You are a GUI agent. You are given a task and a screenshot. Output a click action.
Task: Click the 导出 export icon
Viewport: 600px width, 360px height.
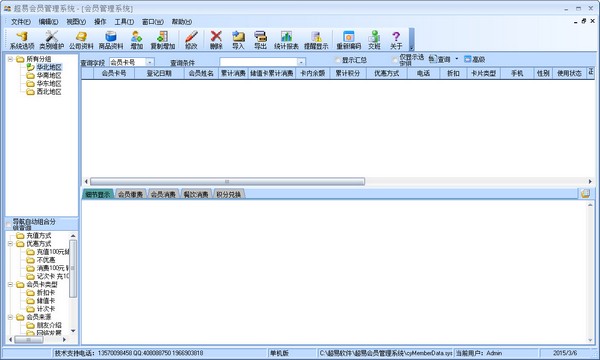260,40
